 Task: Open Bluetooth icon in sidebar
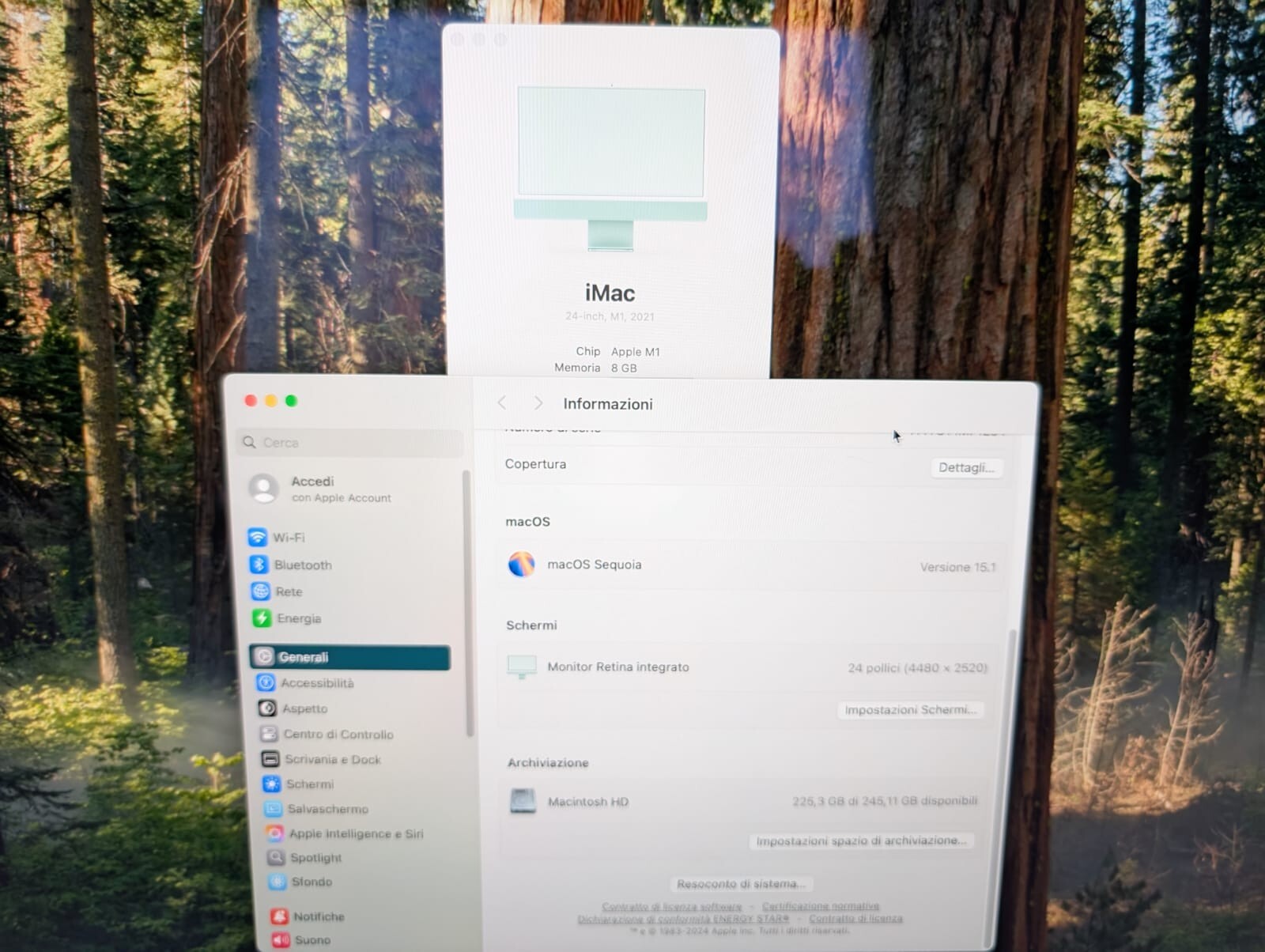point(259,565)
